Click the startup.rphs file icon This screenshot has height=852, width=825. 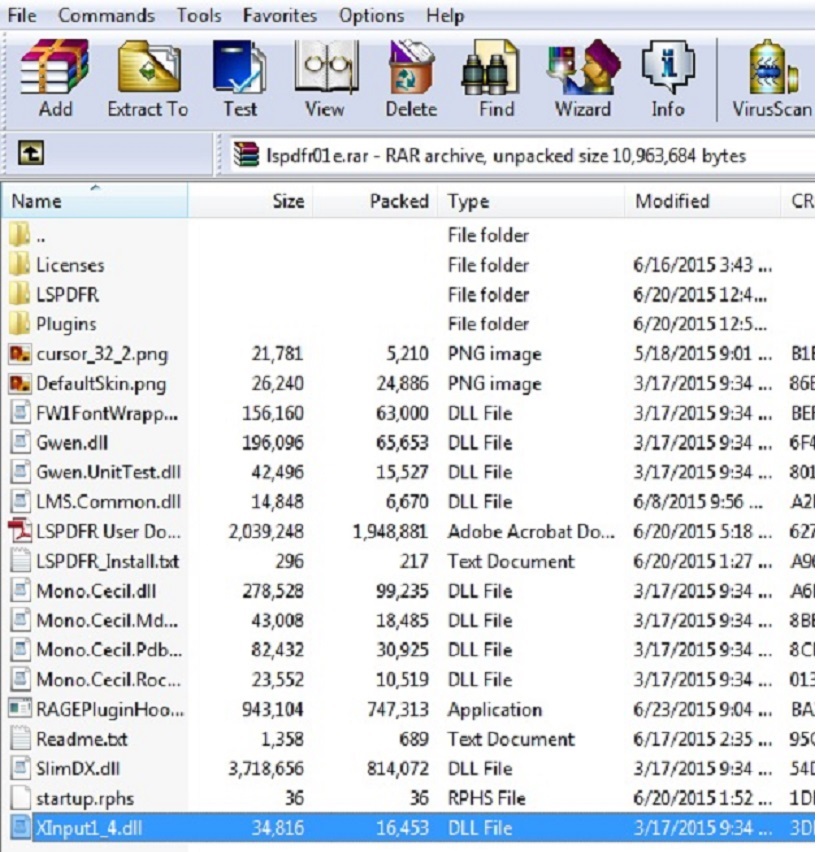[20, 798]
